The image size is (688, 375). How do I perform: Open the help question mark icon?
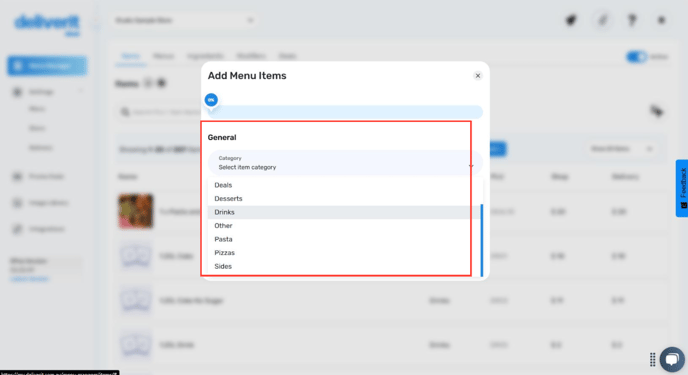tap(632, 20)
